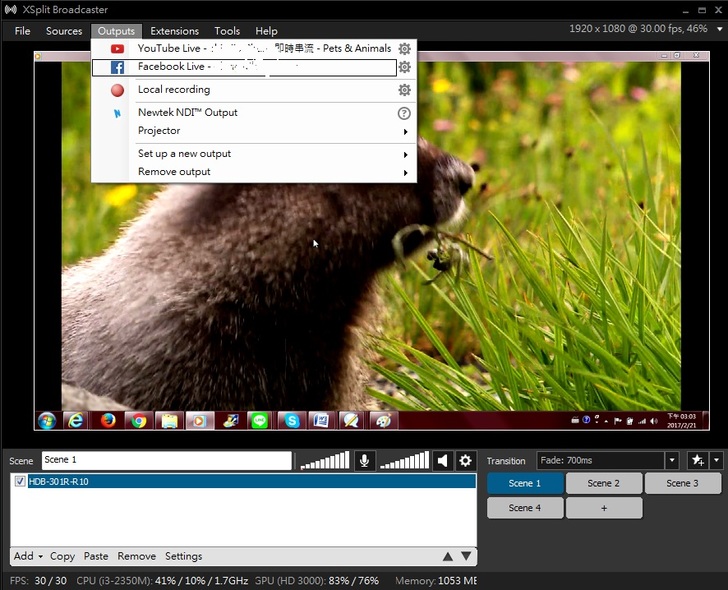Mute the speaker output

(443, 461)
